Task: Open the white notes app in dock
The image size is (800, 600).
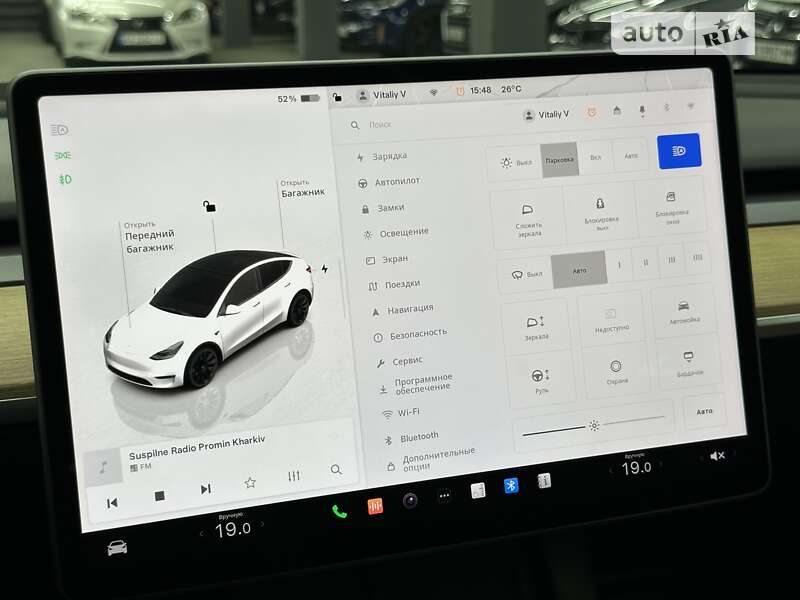Action: click(x=478, y=491)
